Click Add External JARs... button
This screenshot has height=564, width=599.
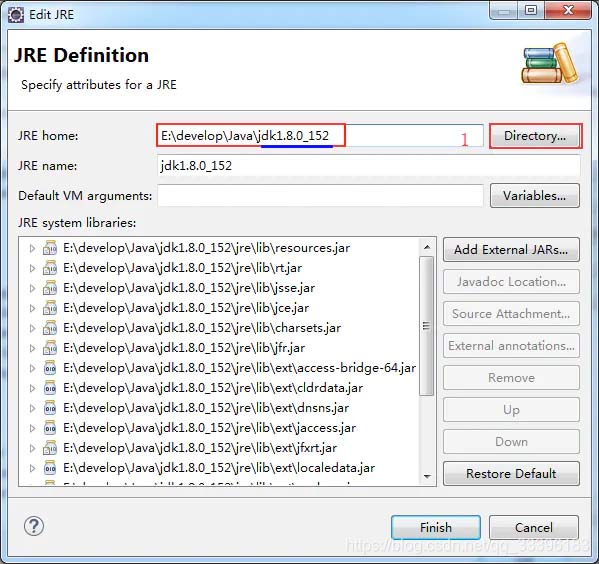pyautogui.click(x=511, y=250)
